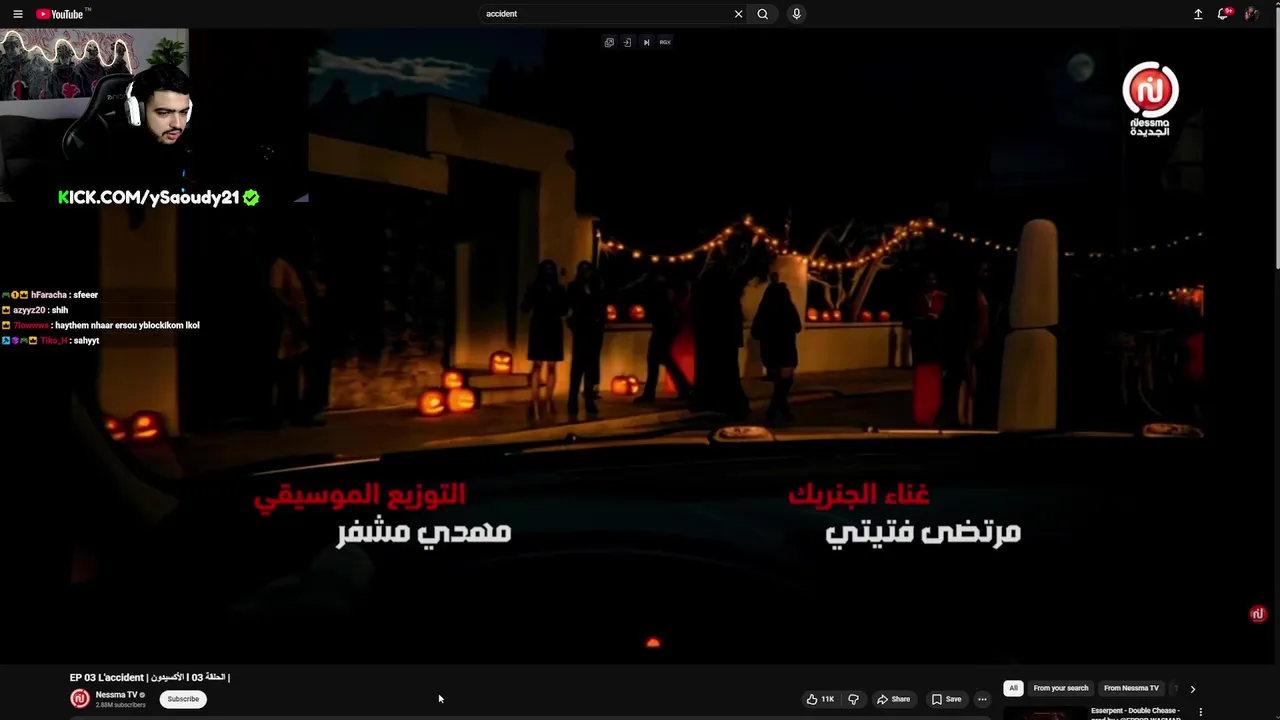
Task: Show more chips with right chevron
Action: [1192, 688]
